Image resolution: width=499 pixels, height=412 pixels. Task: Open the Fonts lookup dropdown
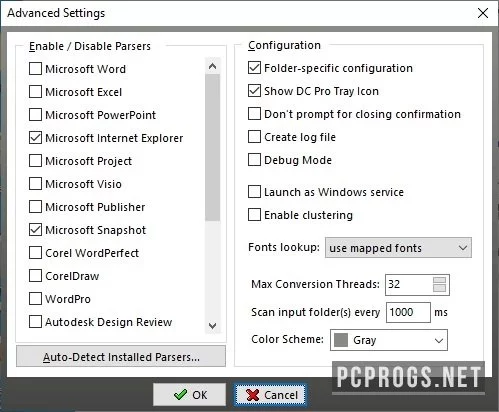(x=398, y=248)
